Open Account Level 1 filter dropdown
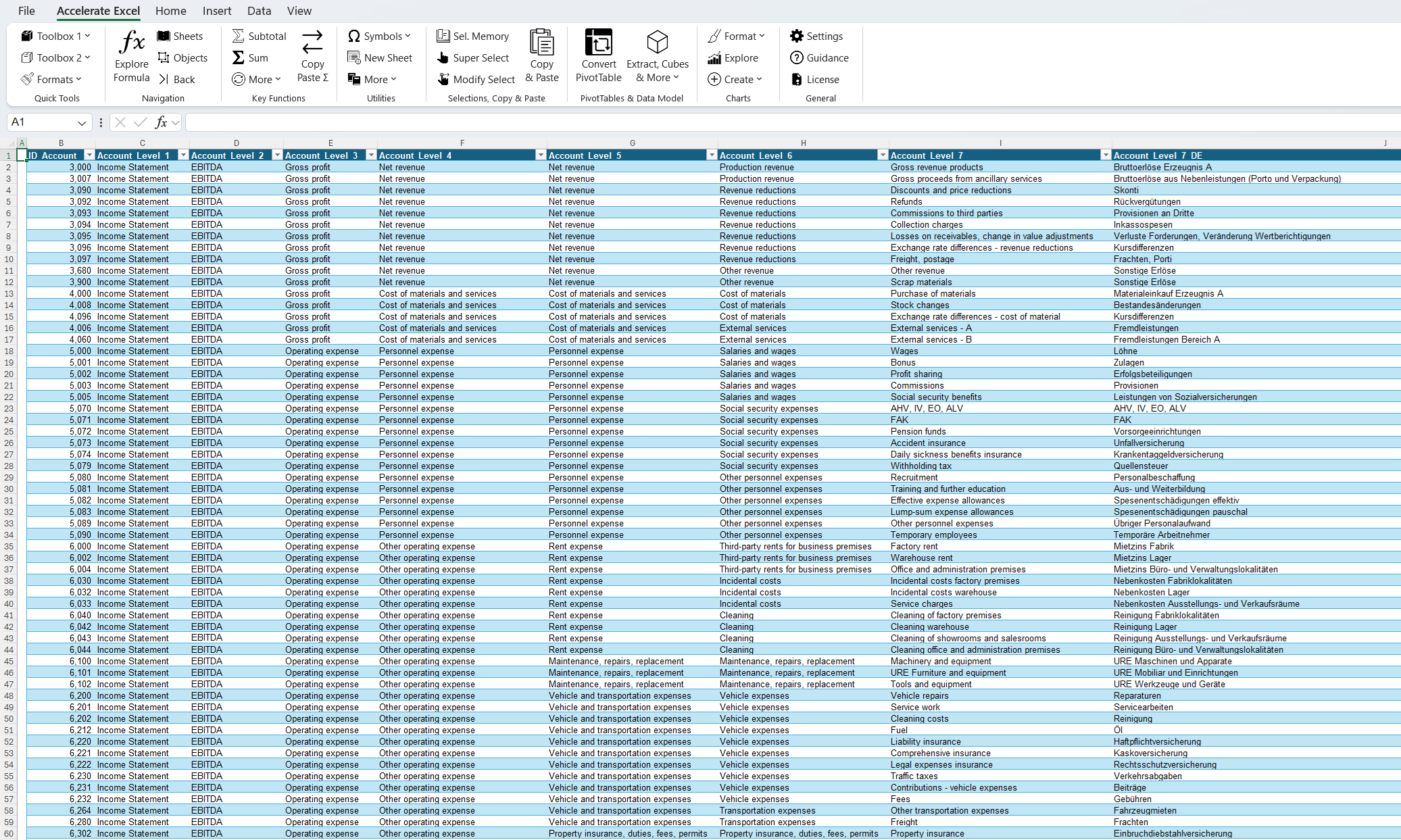 (x=182, y=155)
